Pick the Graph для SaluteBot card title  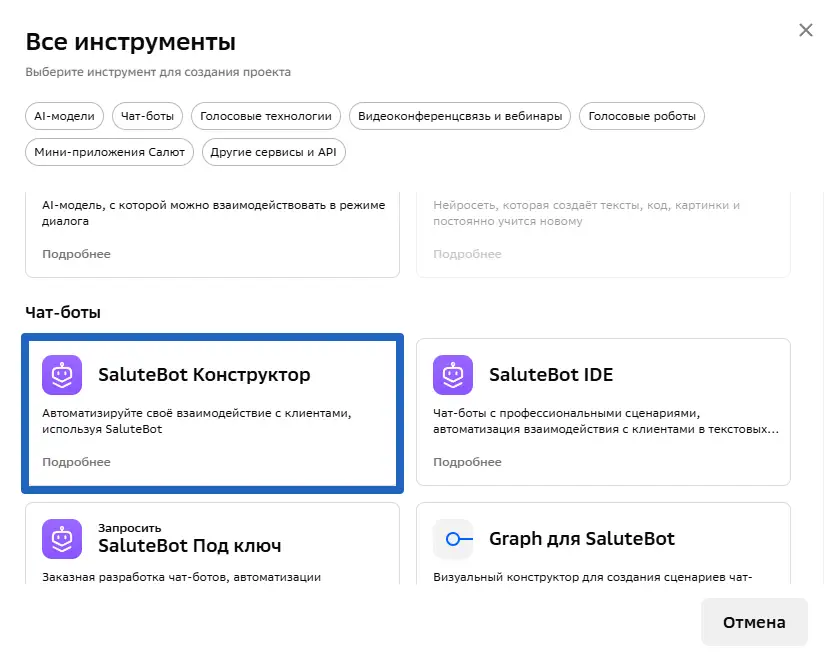581,539
